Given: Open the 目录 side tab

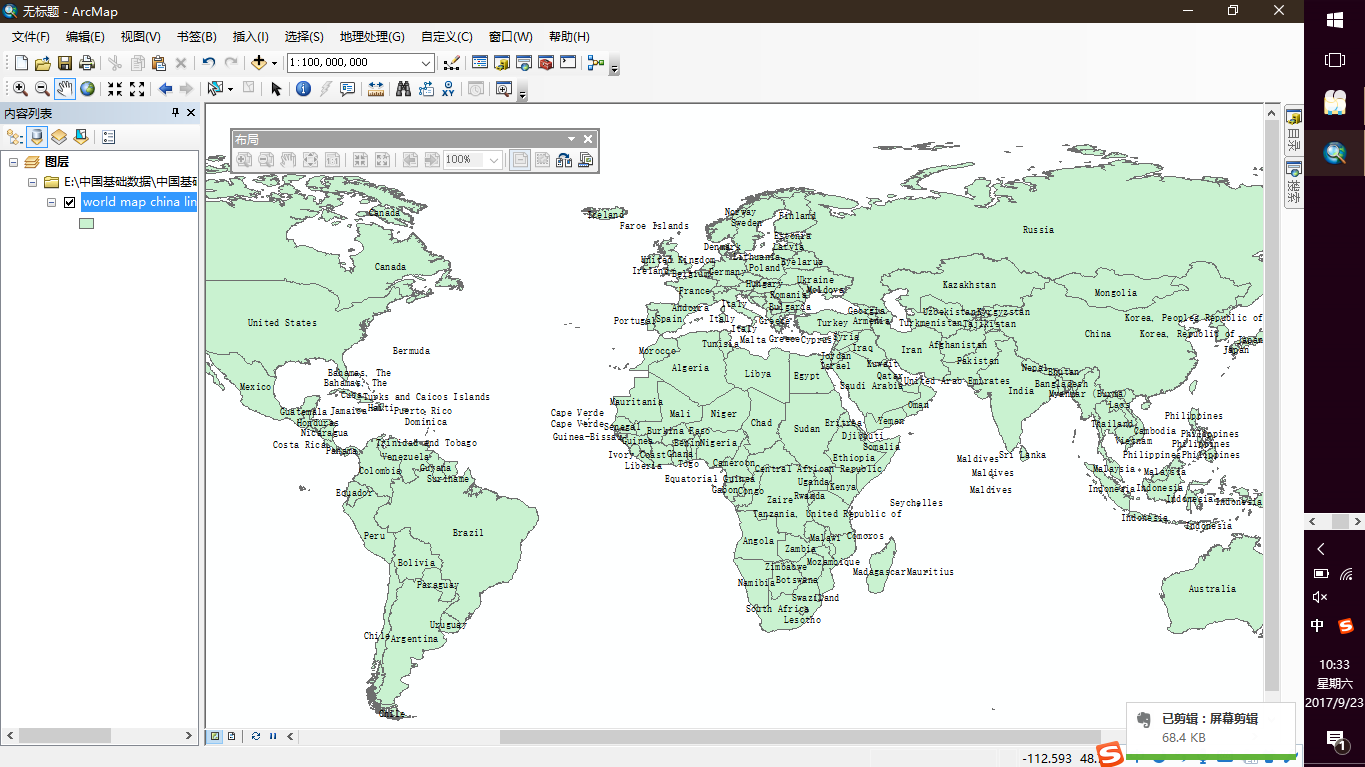Looking at the screenshot, I should coord(1293,128).
